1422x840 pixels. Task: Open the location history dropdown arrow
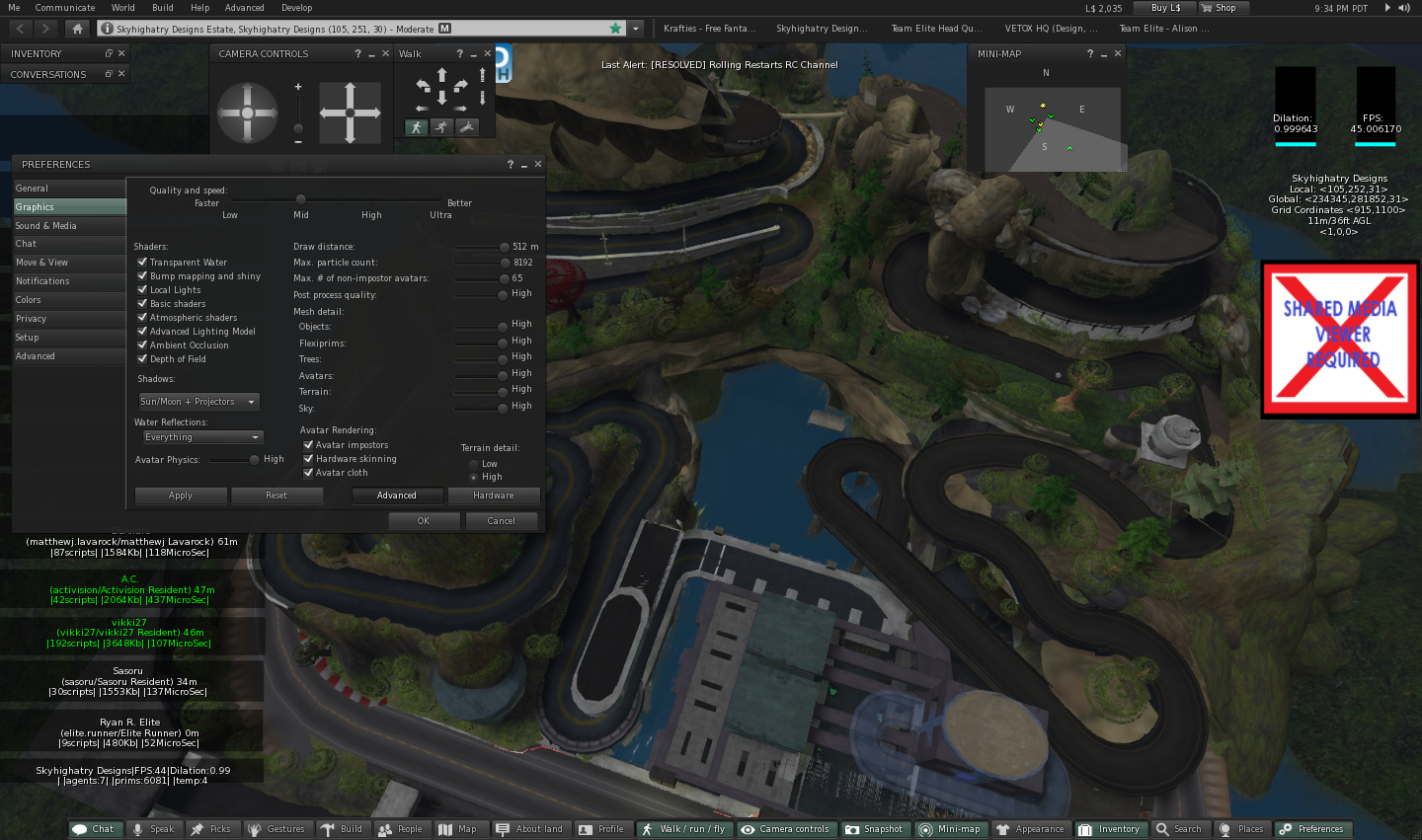point(636,29)
